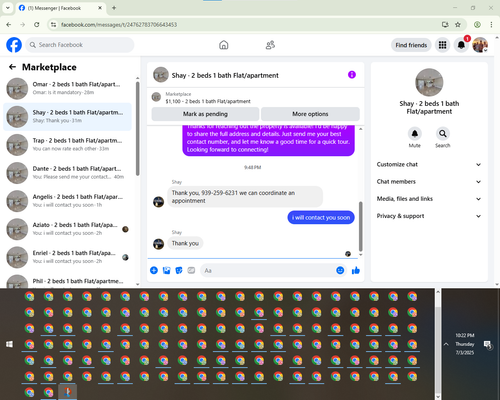Expand Media, files and links section
500x400 pixels.
click(429, 199)
